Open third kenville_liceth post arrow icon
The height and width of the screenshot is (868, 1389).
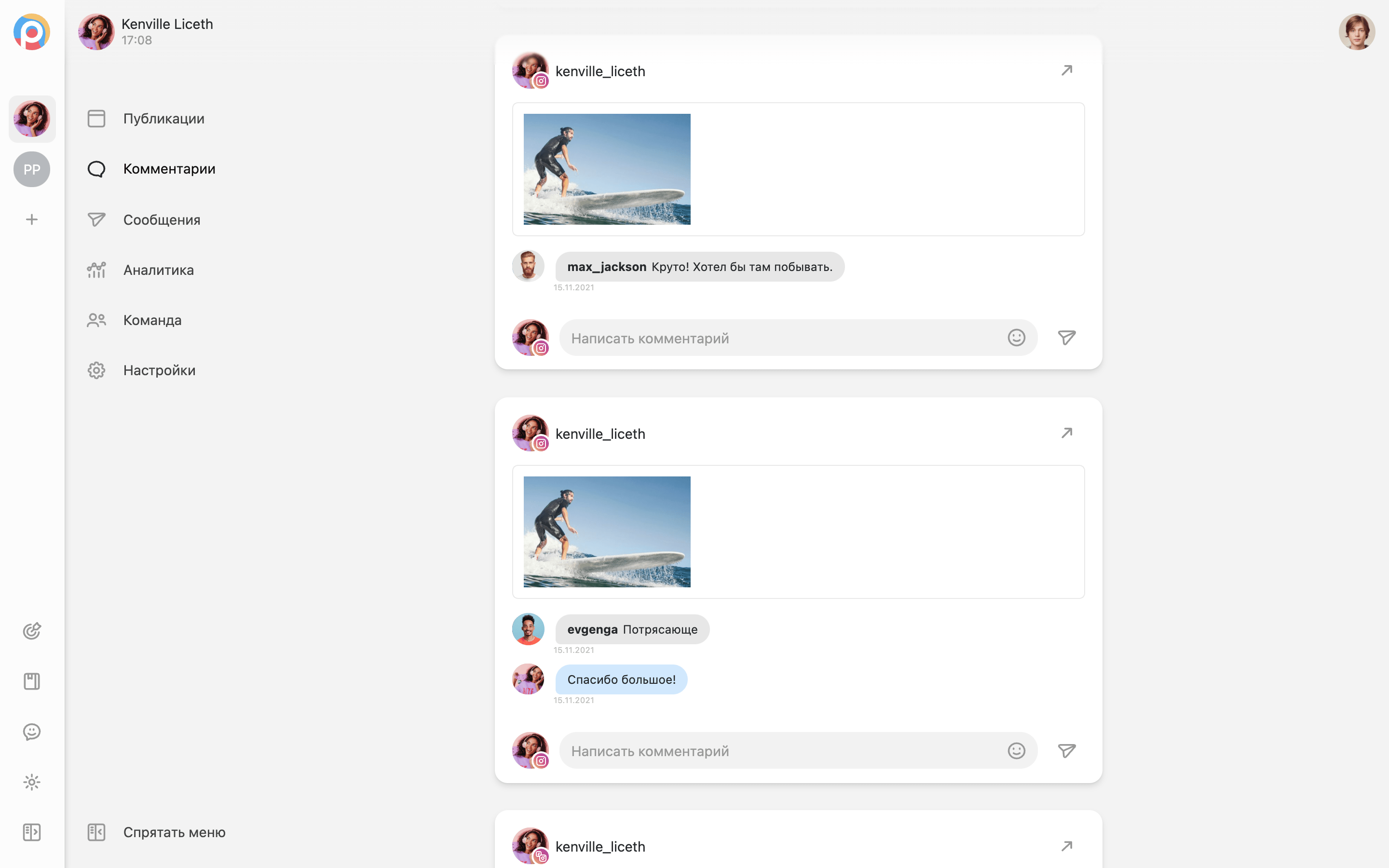pyautogui.click(x=1067, y=846)
